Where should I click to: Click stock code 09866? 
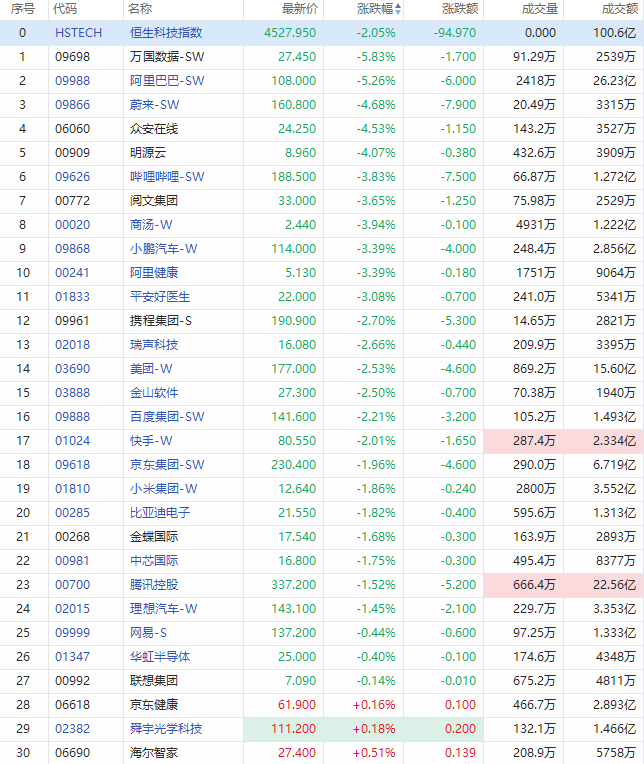coord(73,104)
